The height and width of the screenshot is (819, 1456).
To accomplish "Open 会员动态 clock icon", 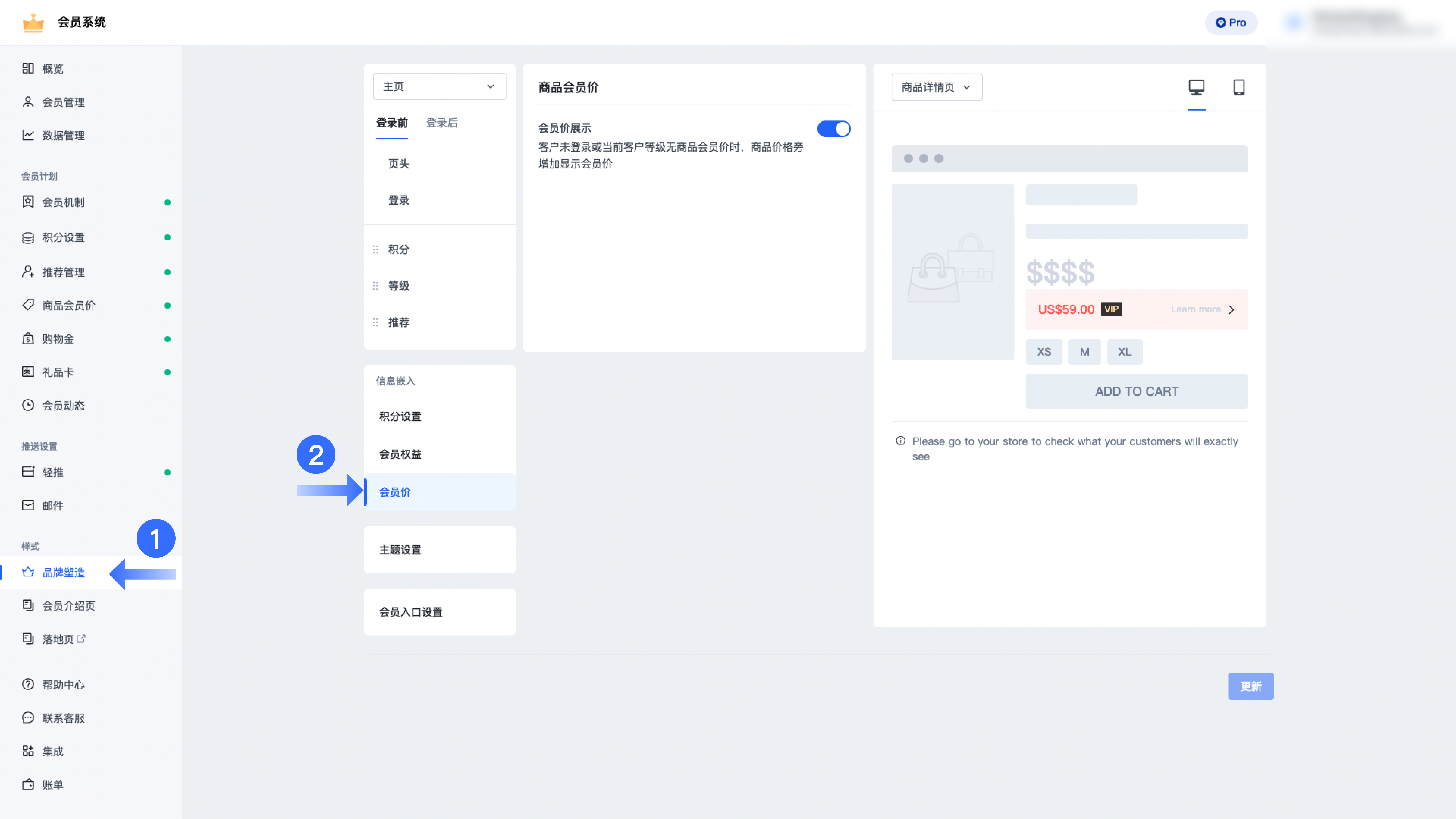I will pyautogui.click(x=28, y=405).
